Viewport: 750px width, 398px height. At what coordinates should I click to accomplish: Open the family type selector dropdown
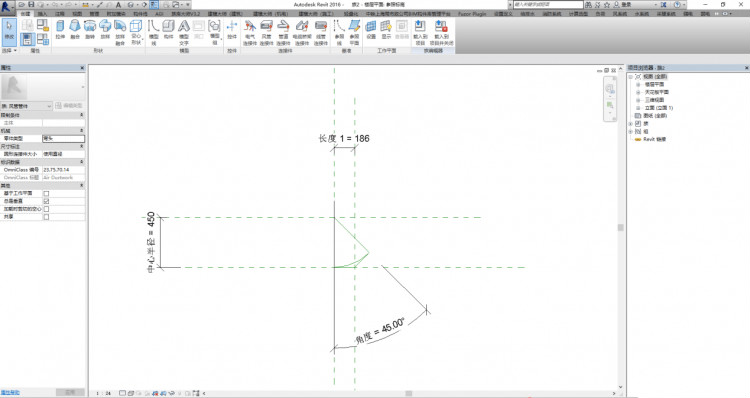click(x=26, y=106)
